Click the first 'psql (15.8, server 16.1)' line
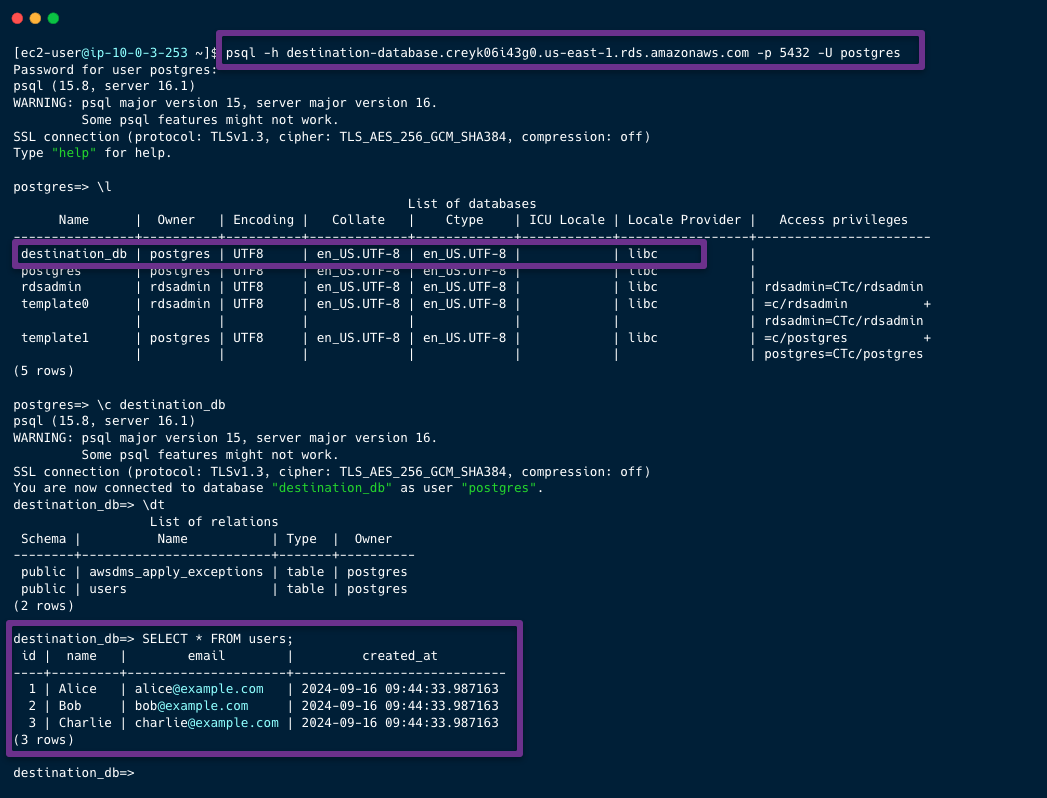 click(x=104, y=86)
